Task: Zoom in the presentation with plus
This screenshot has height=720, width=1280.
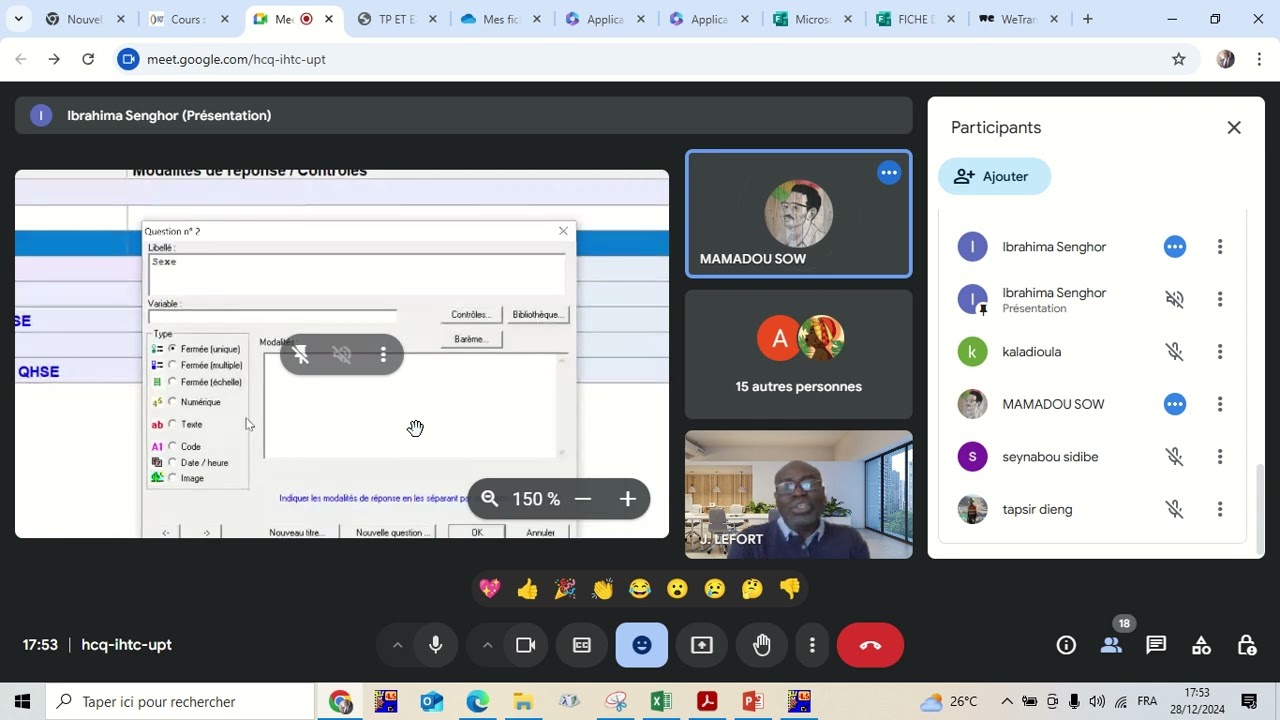Action: coord(627,499)
